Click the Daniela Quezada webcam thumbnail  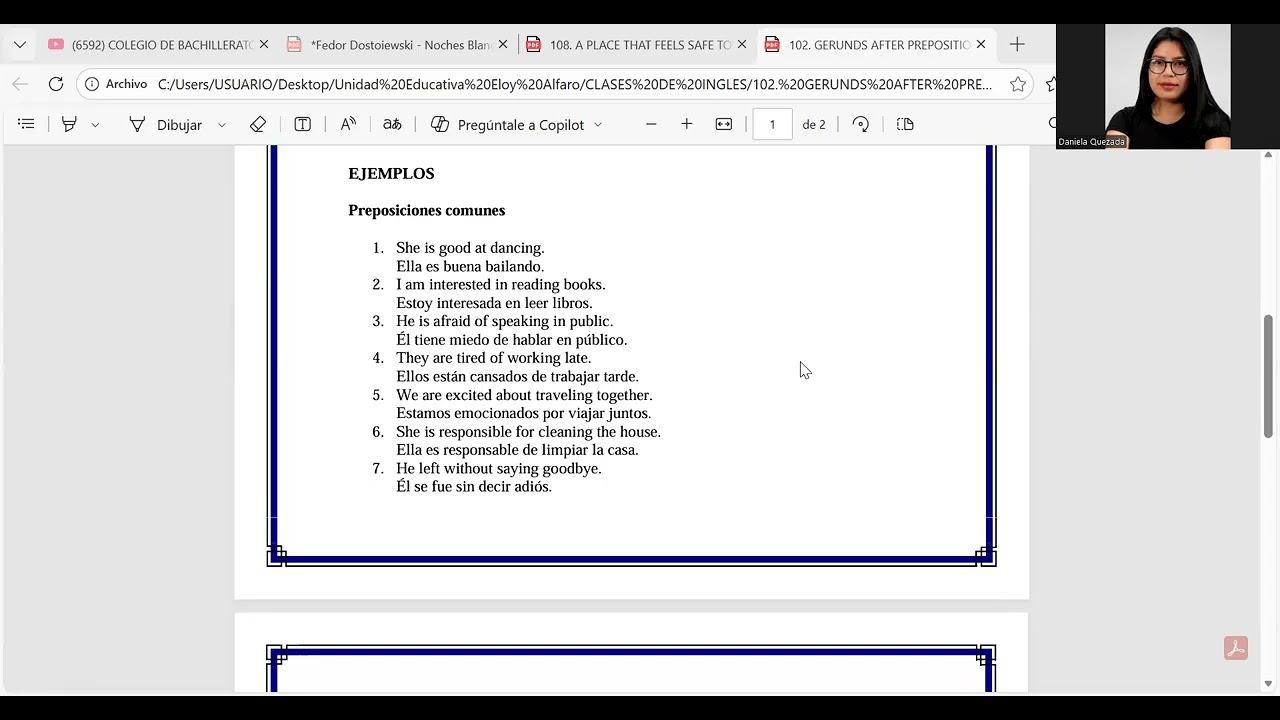coord(1168,86)
